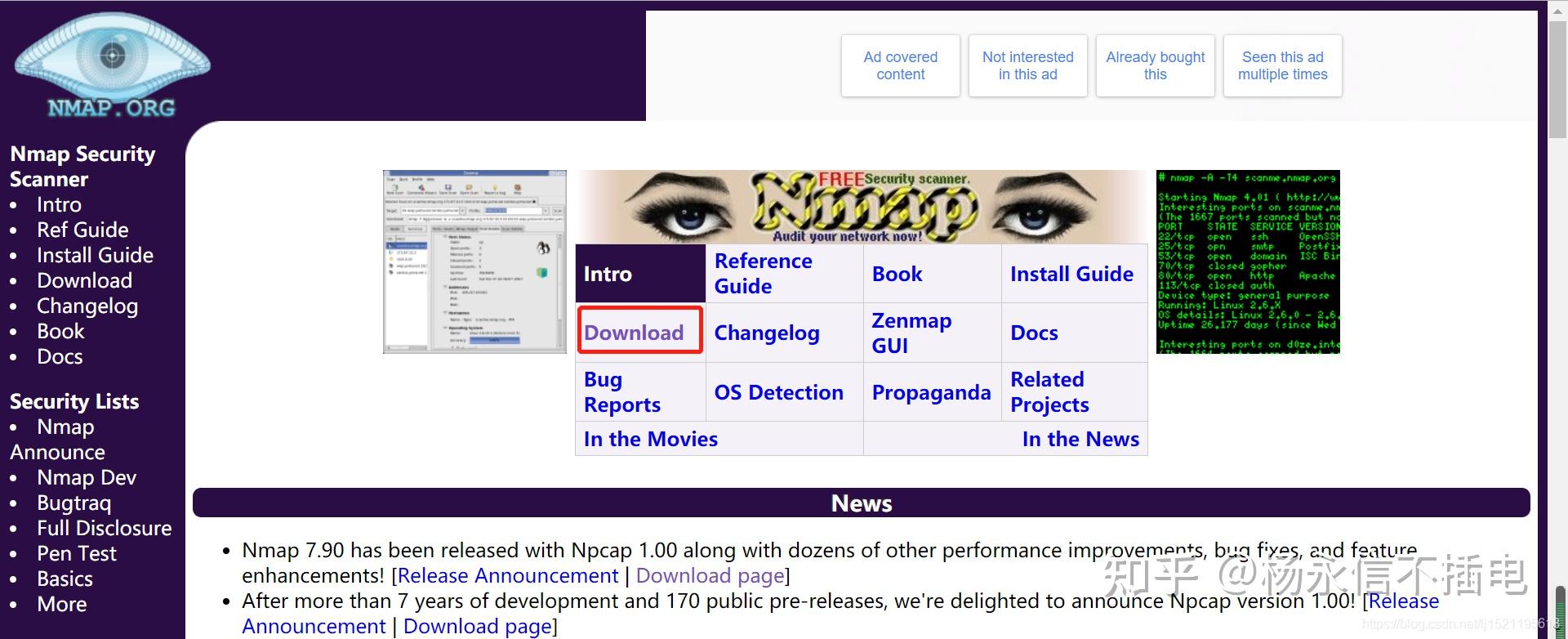The width and height of the screenshot is (1568, 639).
Task: Click the 'Security Lists' sidebar heading
Action: [74, 401]
